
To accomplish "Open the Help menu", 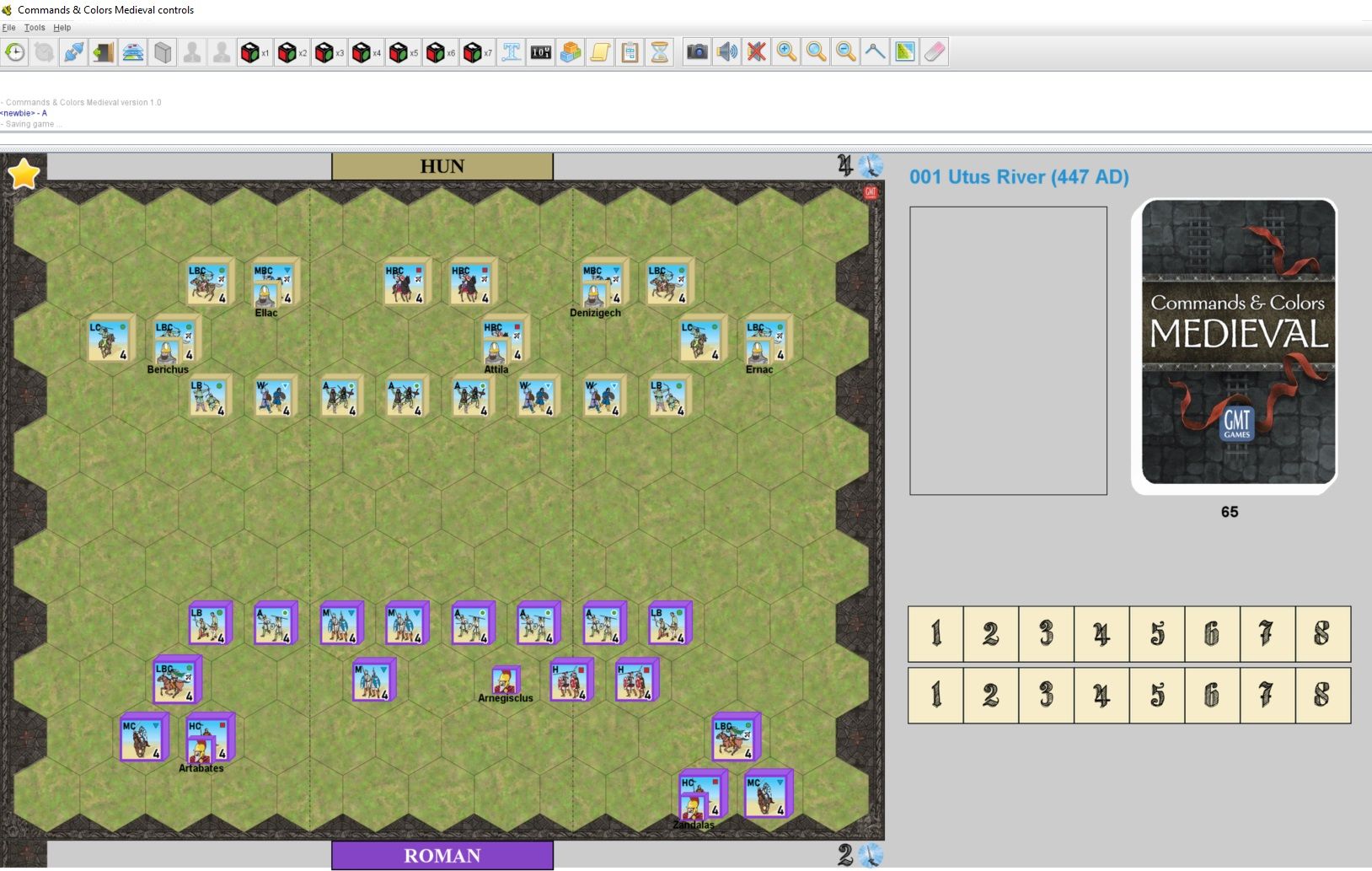I will (x=62, y=27).
